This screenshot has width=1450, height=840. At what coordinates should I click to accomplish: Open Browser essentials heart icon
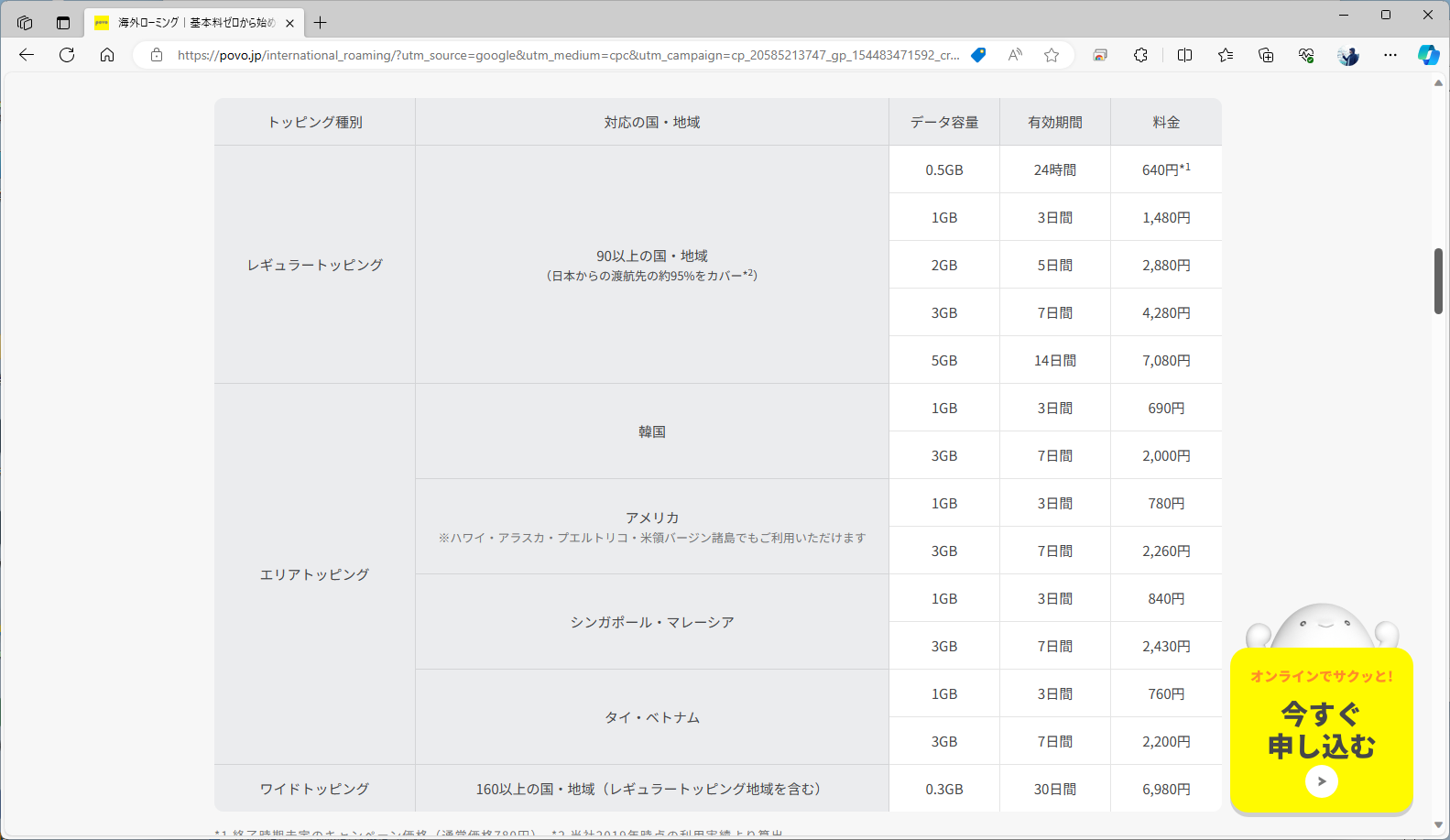pyautogui.click(x=1306, y=55)
